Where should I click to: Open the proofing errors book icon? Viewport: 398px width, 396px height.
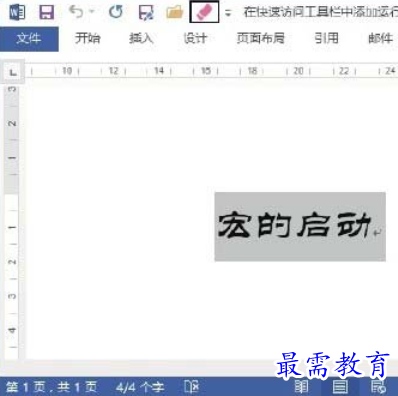pos(192,387)
